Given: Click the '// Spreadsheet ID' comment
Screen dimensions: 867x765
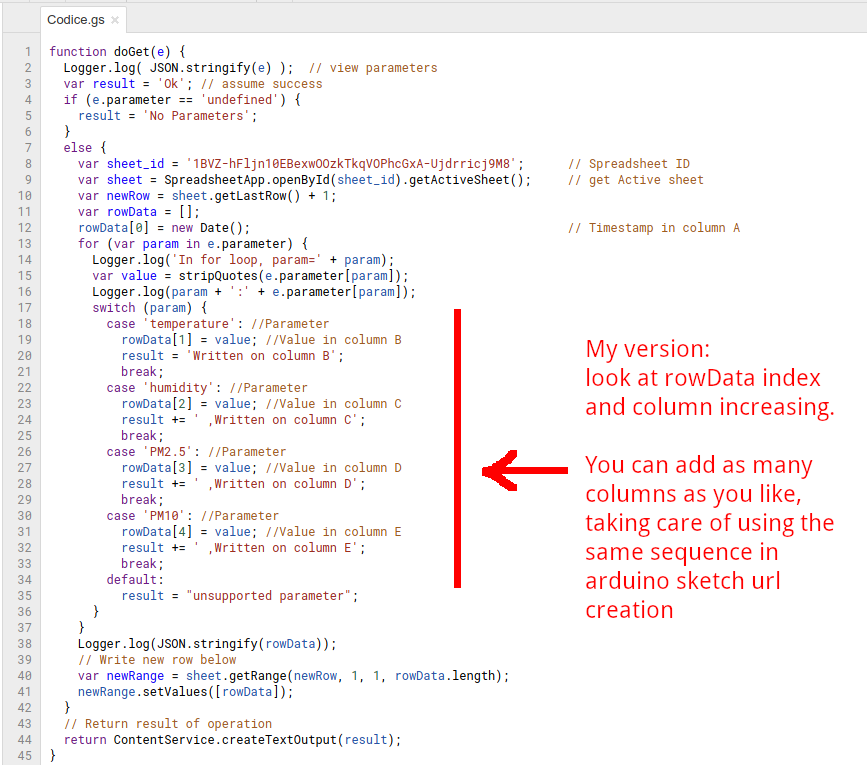Looking at the screenshot, I should click(x=629, y=164).
